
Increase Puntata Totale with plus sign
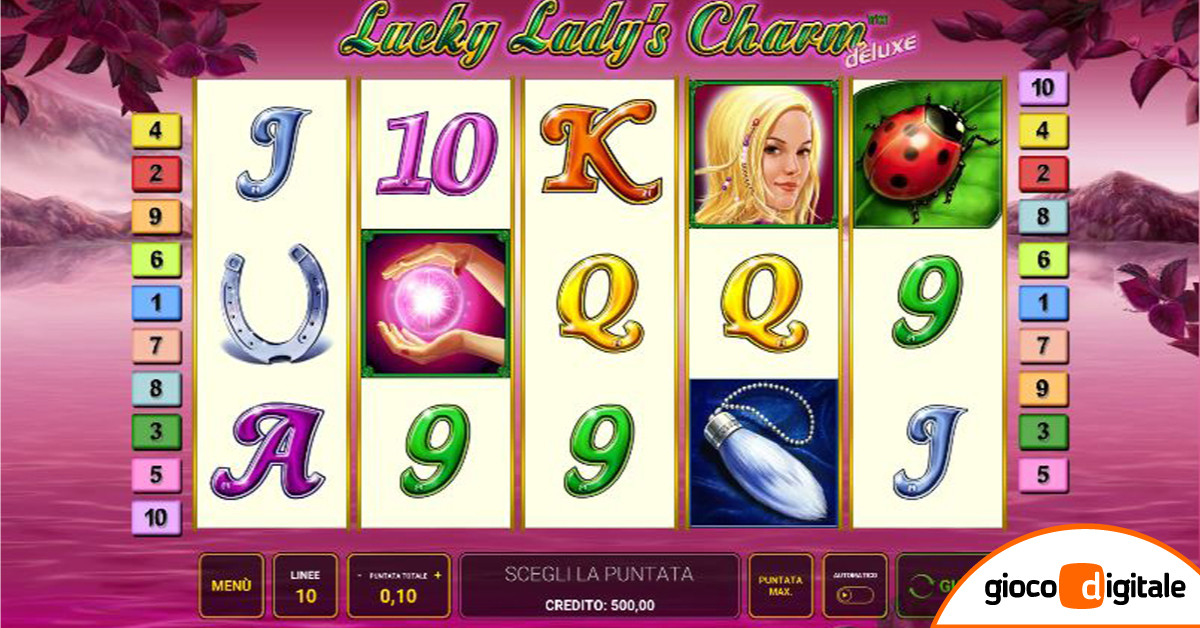[437, 575]
